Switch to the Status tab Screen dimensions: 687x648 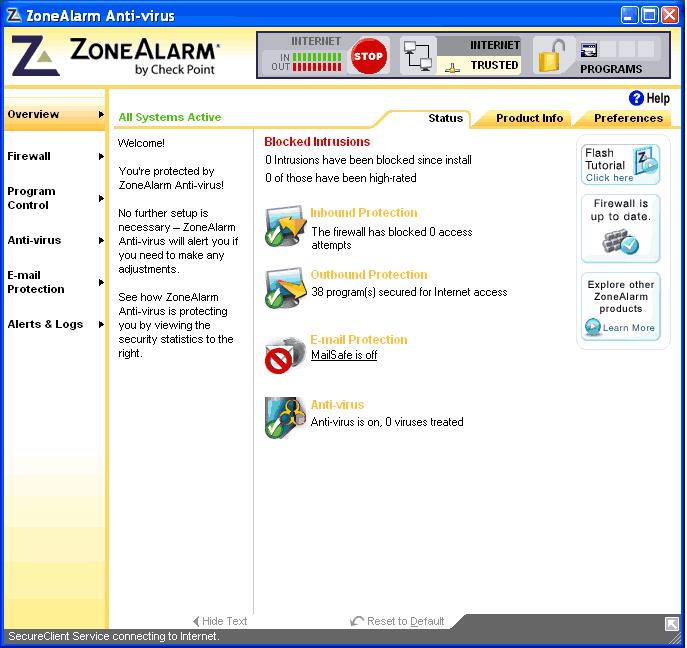(x=445, y=118)
